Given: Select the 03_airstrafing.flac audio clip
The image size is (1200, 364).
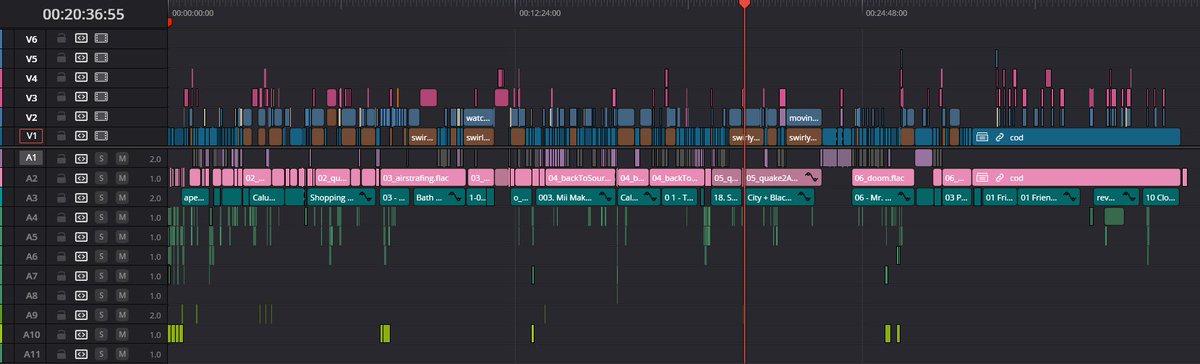Looking at the screenshot, I should pyautogui.click(x=422, y=178).
